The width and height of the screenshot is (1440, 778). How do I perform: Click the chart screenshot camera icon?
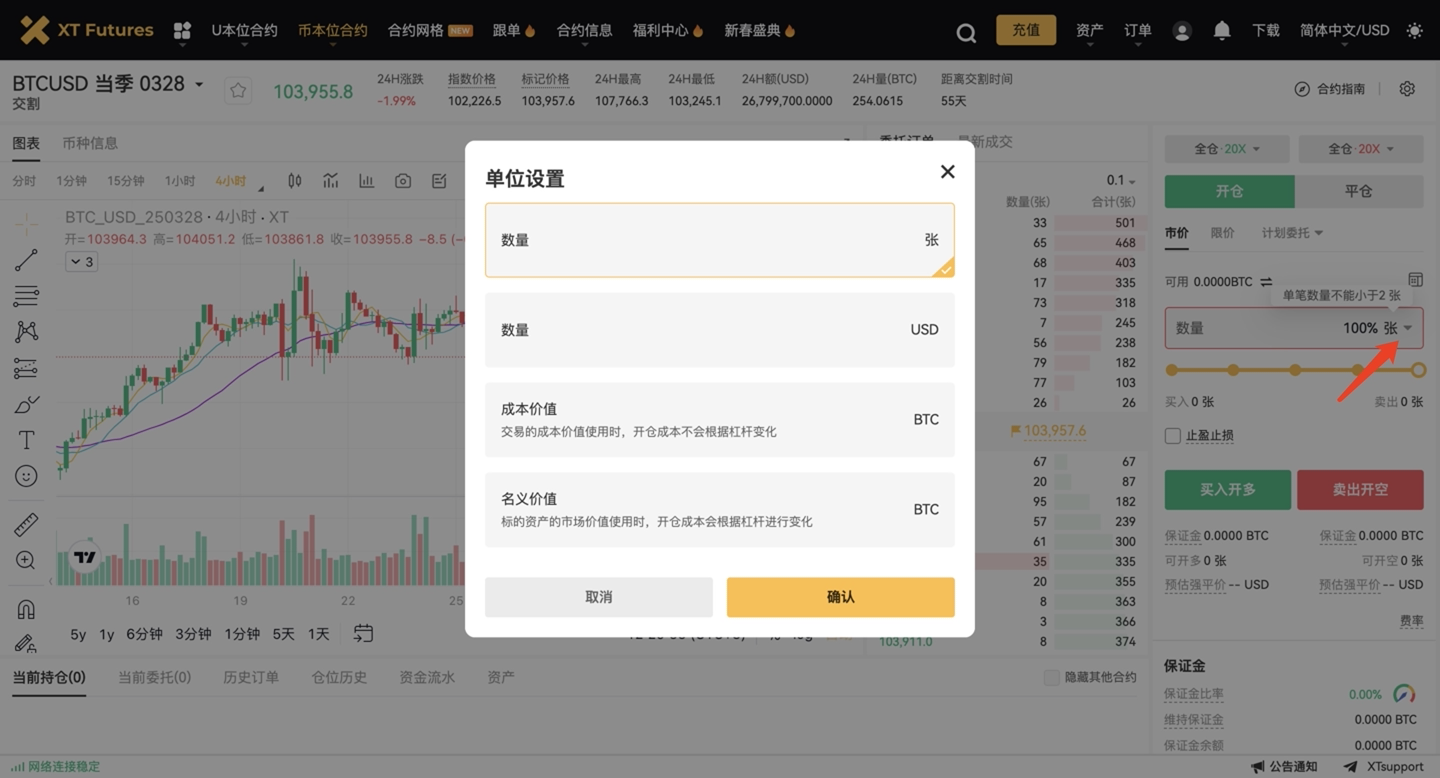point(403,181)
